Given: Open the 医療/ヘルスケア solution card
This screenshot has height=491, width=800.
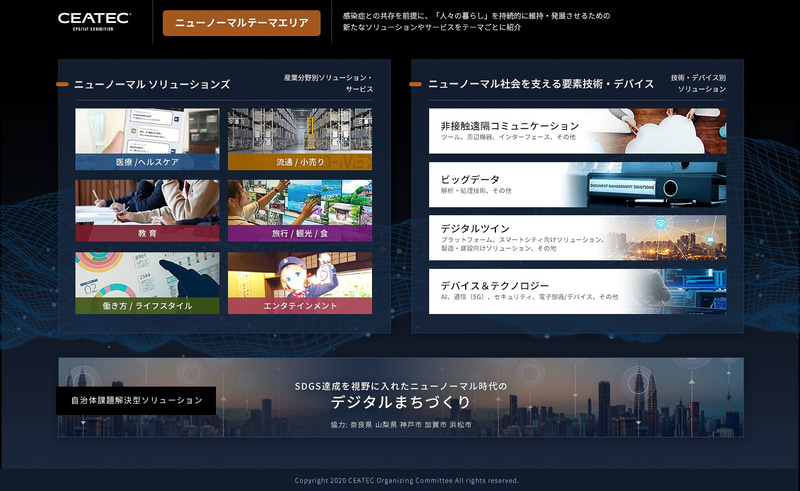Looking at the screenshot, I should (147, 139).
